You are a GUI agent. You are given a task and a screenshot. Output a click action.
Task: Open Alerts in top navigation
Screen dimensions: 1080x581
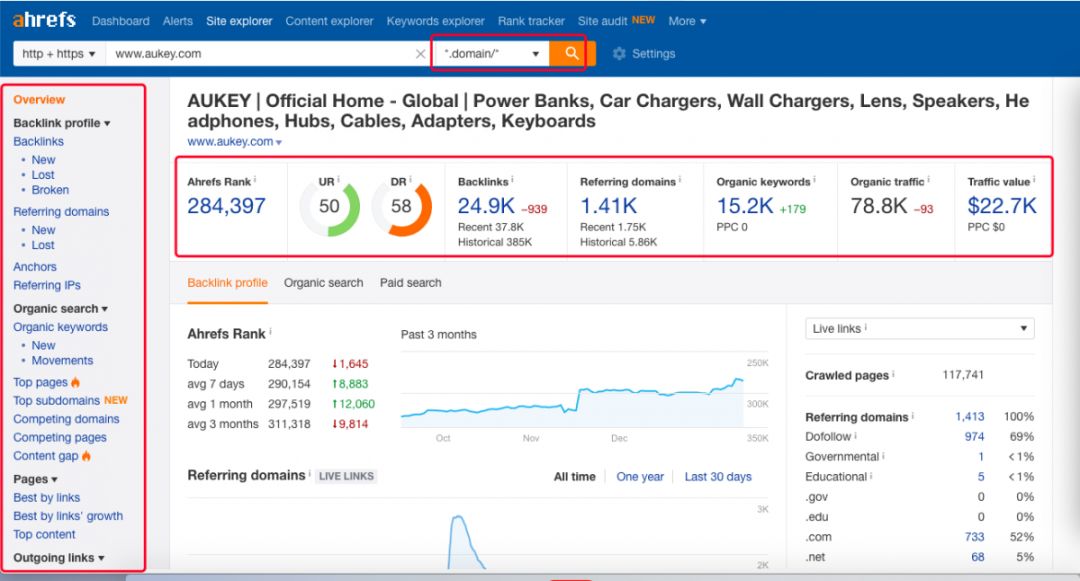tap(178, 21)
